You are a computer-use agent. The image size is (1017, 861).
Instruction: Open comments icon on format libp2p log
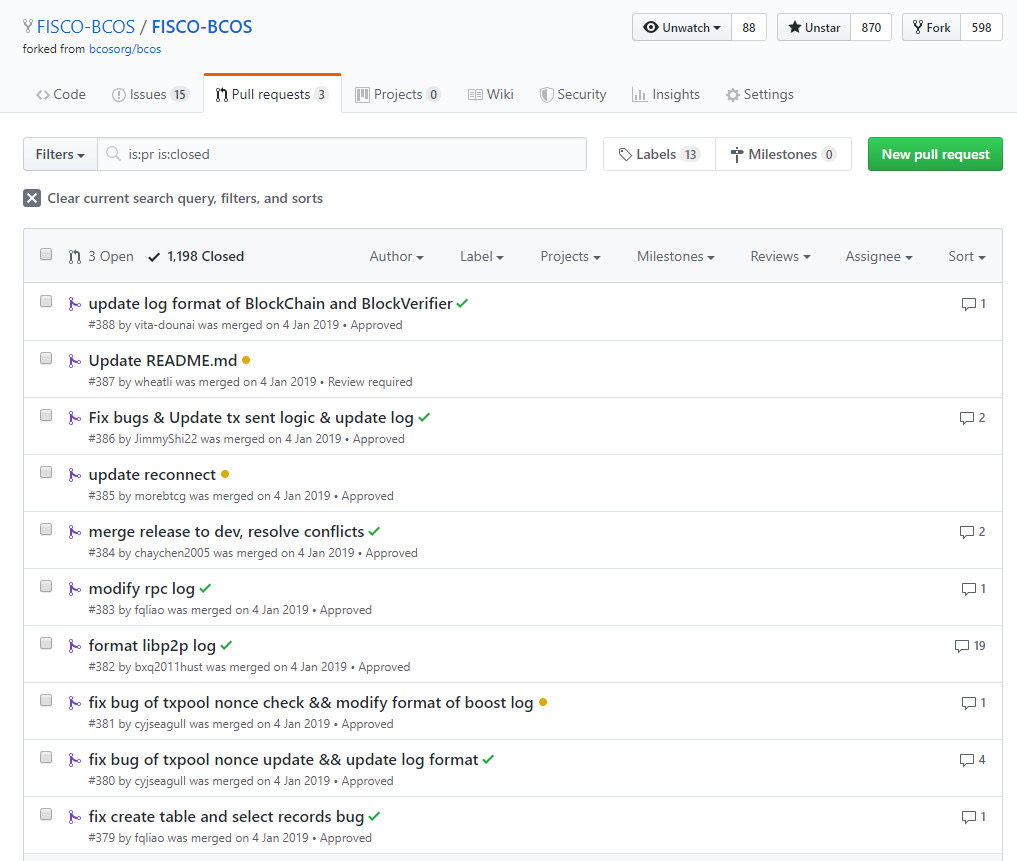962,646
